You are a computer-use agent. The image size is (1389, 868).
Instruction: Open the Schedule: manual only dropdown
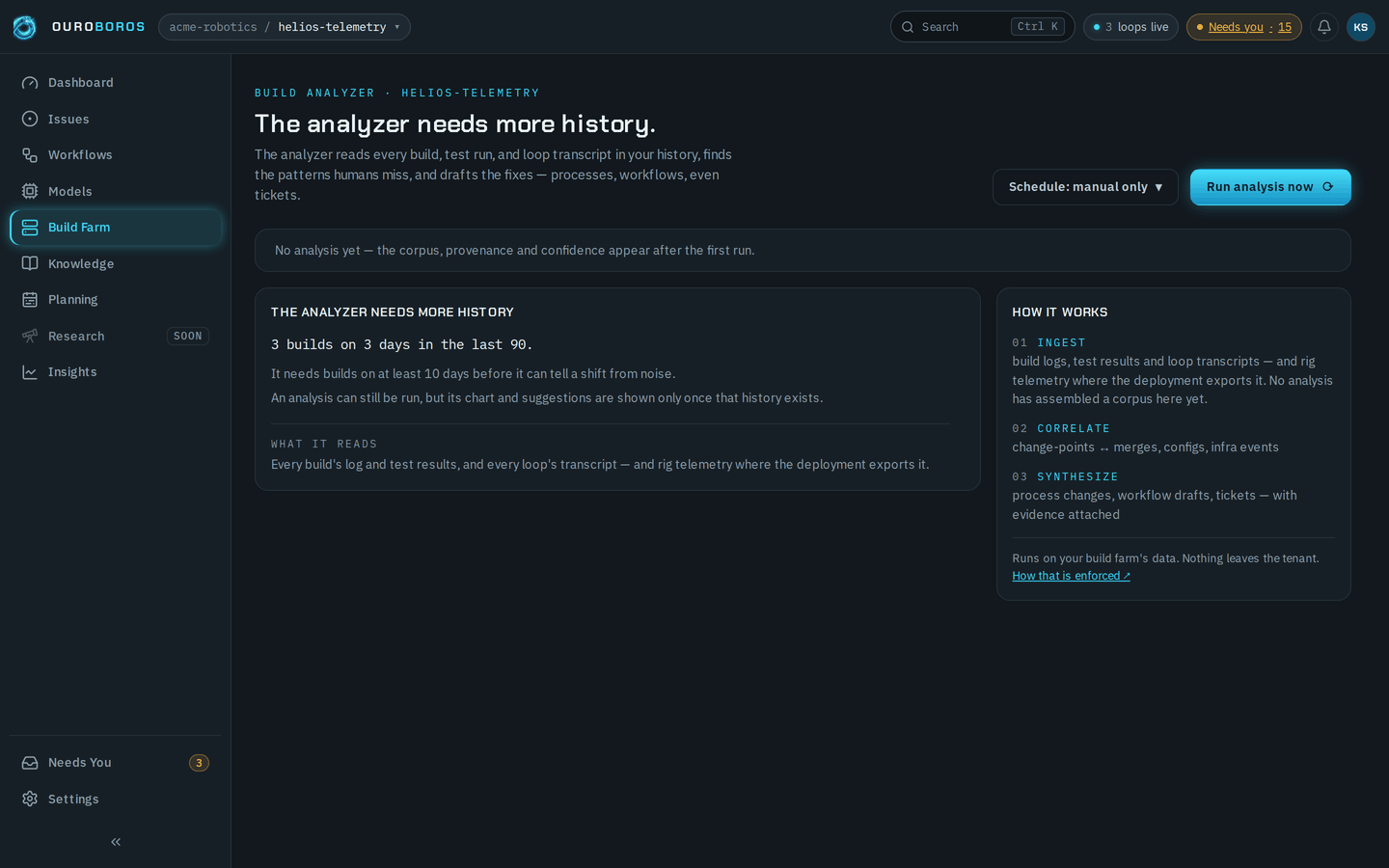coord(1085,187)
